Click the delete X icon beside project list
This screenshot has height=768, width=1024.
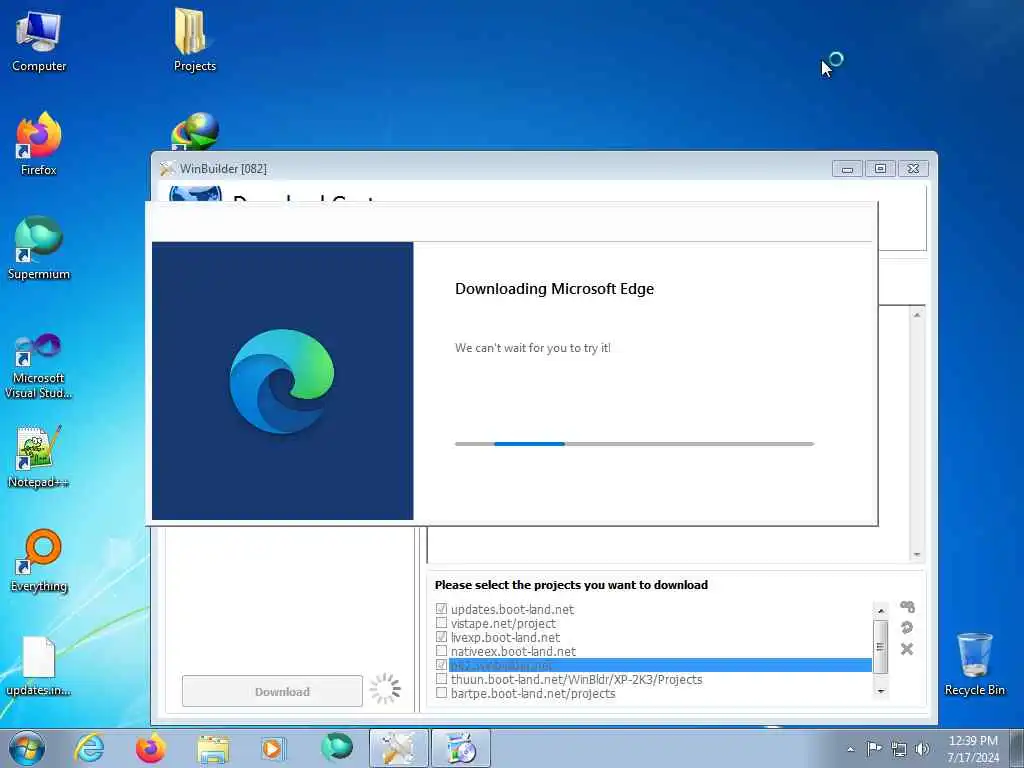click(x=907, y=648)
